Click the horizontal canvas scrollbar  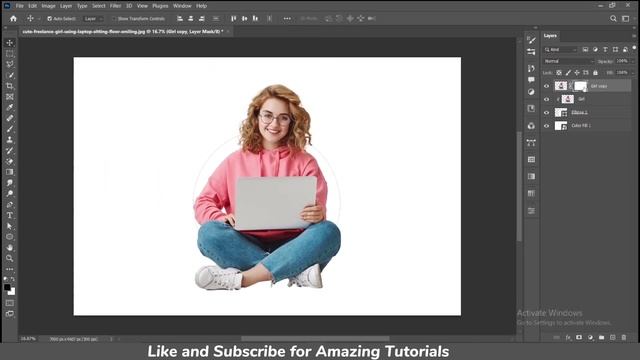pyautogui.click(x=315, y=338)
